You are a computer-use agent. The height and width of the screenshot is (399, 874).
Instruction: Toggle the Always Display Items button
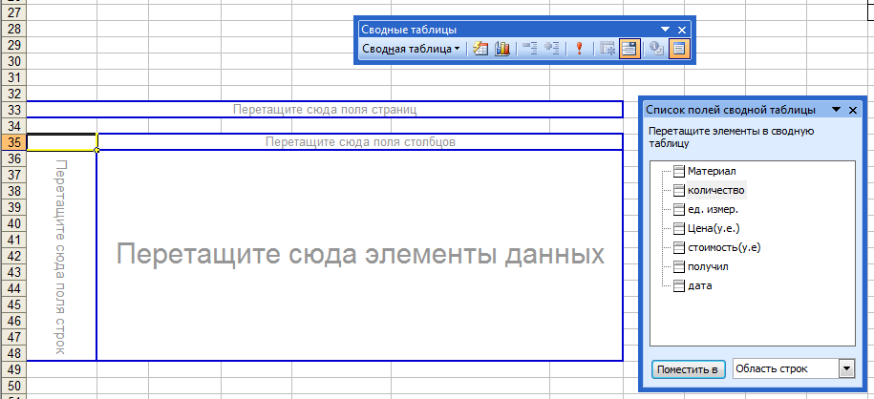629,49
